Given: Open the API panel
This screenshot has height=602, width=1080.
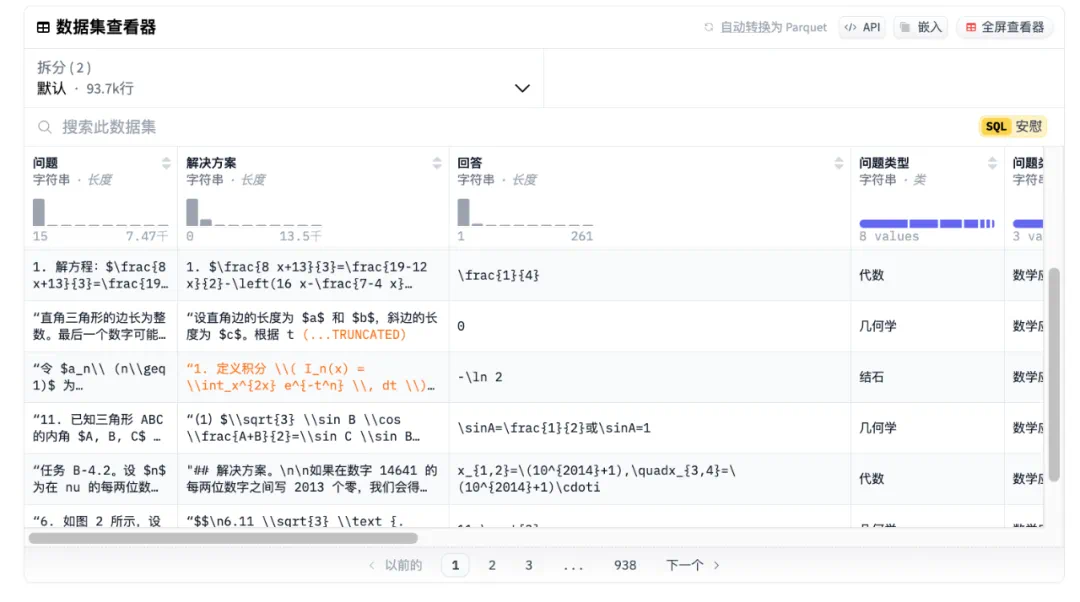Looking at the screenshot, I should coord(861,27).
